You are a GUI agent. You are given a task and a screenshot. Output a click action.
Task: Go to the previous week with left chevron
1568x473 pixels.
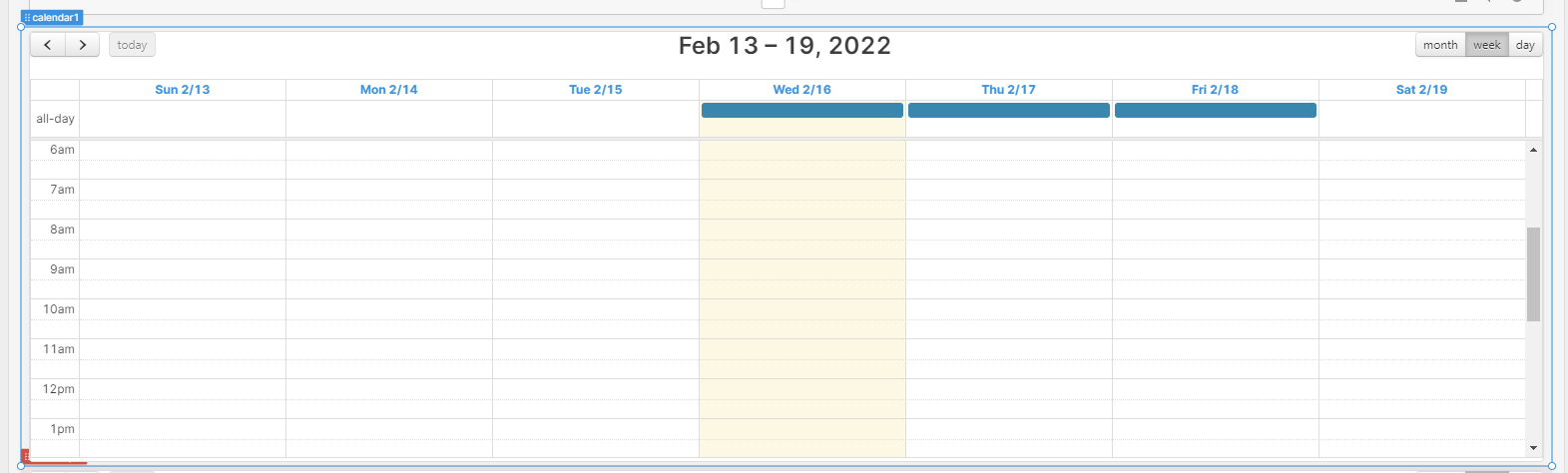click(x=48, y=45)
